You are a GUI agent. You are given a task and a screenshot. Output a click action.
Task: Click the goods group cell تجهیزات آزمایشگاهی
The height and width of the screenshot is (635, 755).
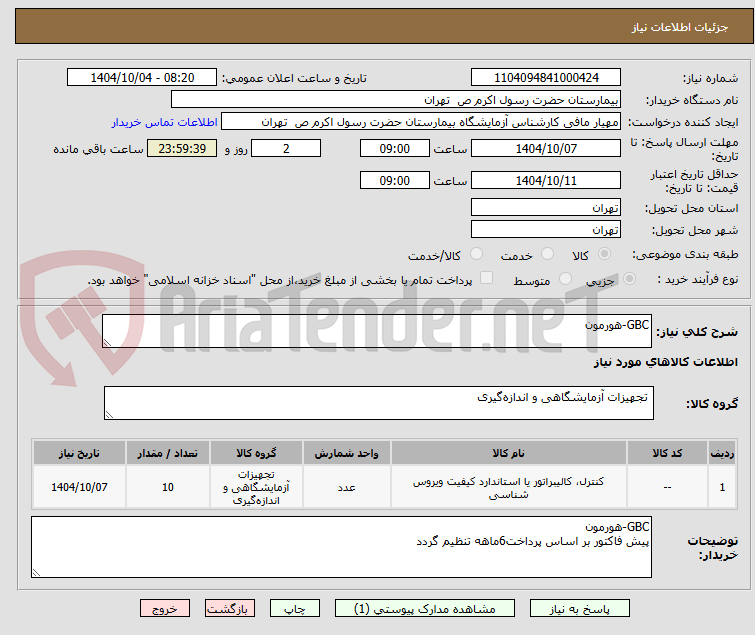(256, 487)
